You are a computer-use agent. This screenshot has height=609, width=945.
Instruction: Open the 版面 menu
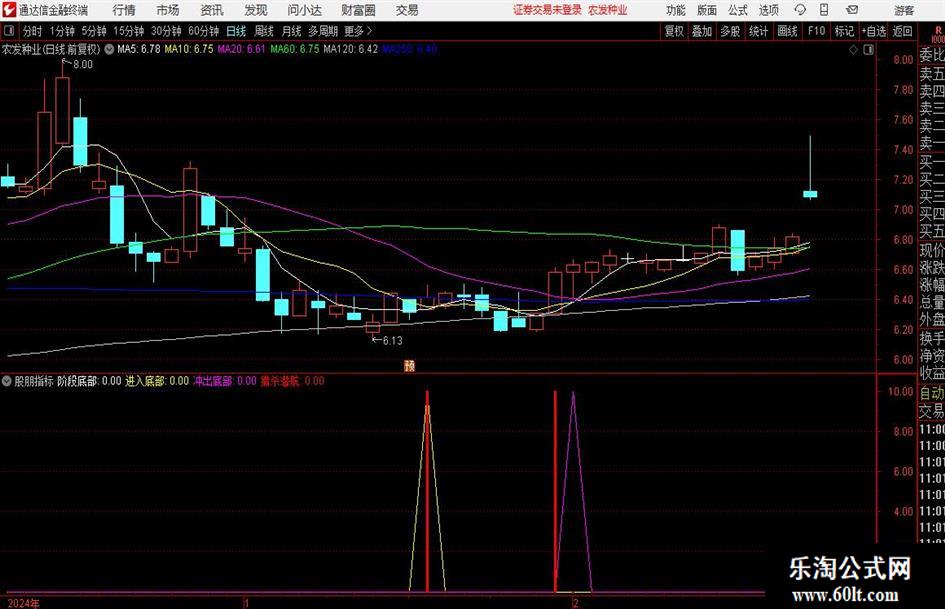[x=707, y=10]
